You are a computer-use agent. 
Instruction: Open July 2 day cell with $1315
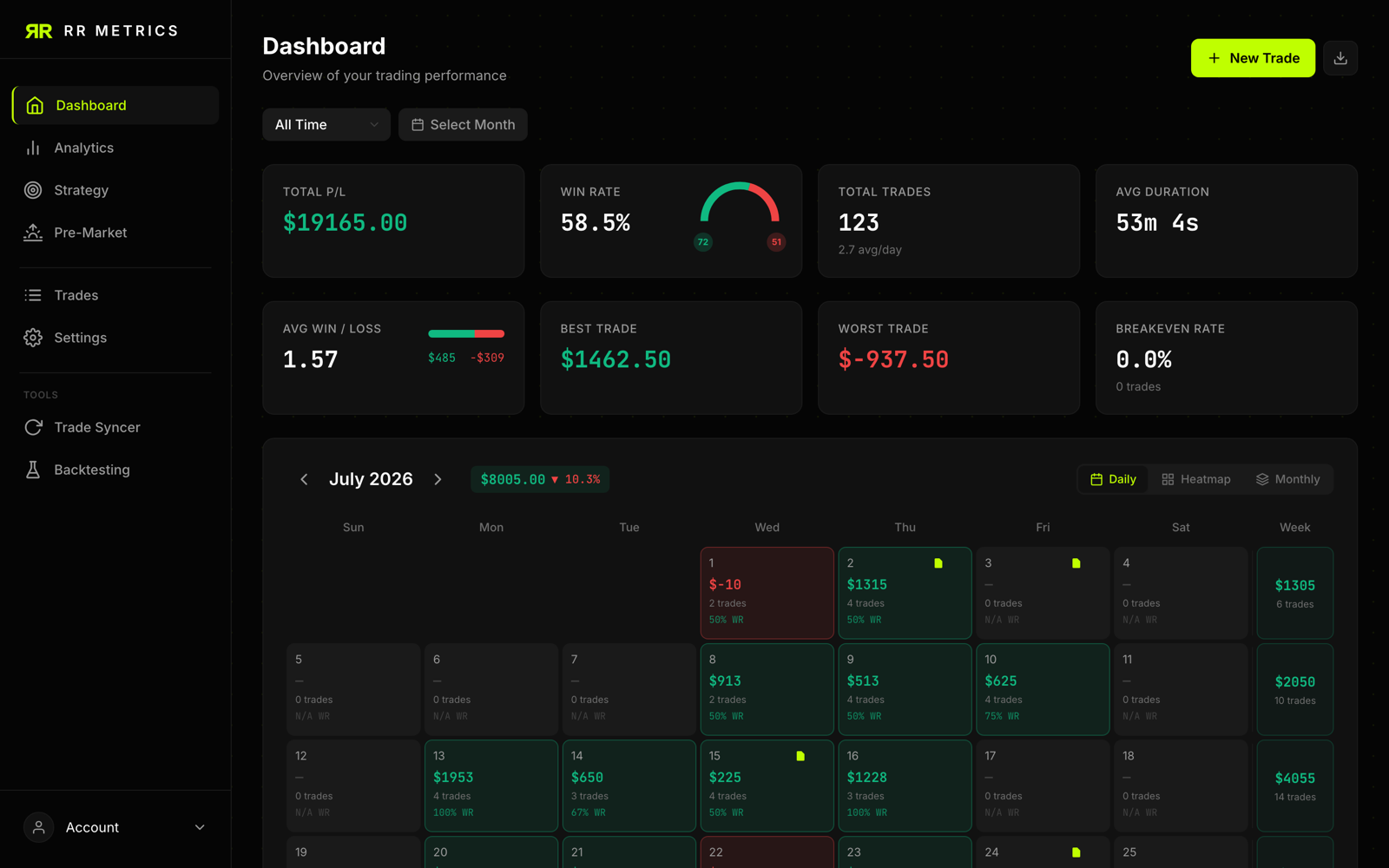point(905,593)
